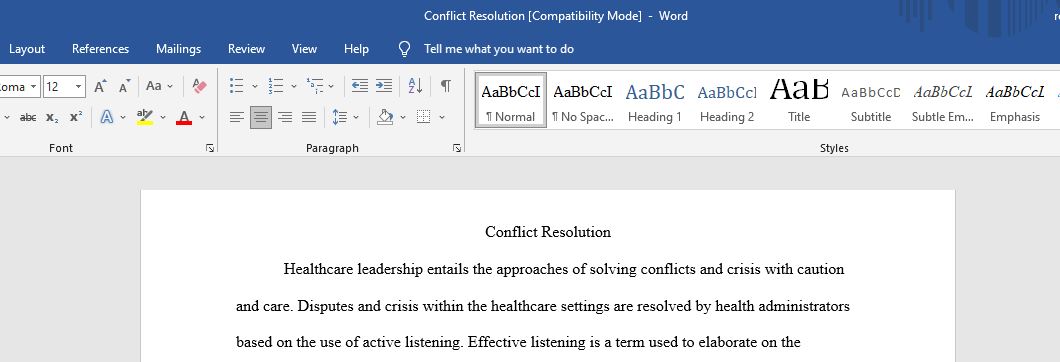The image size is (1060, 362).
Task: Open the borders dropdown arrow
Action: pyautogui.click(x=442, y=117)
